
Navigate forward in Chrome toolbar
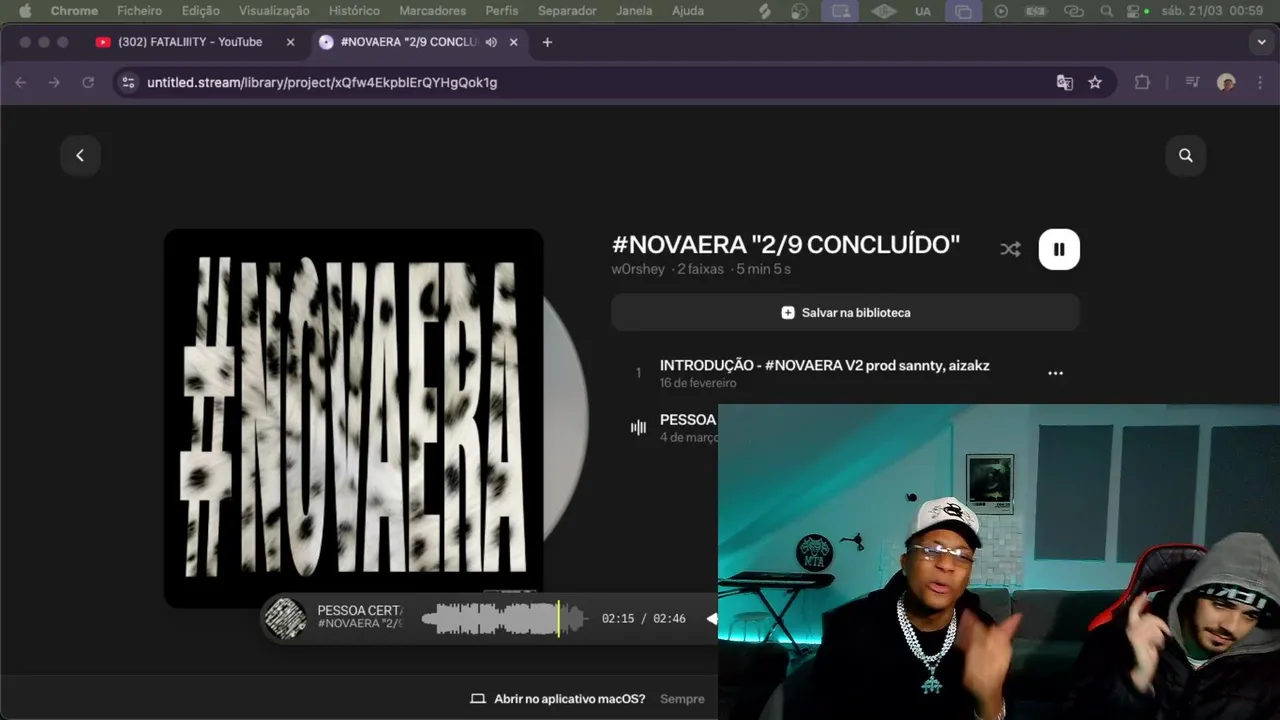tap(54, 82)
